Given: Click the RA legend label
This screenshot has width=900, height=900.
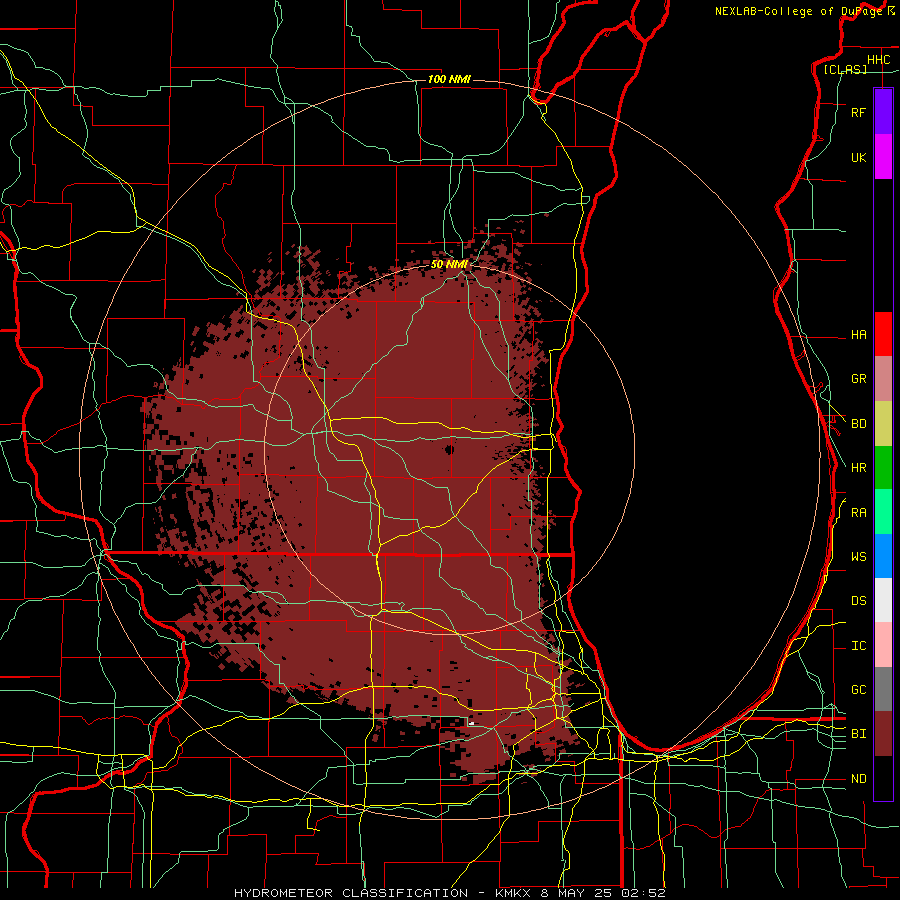Looking at the screenshot, I should 858,513.
